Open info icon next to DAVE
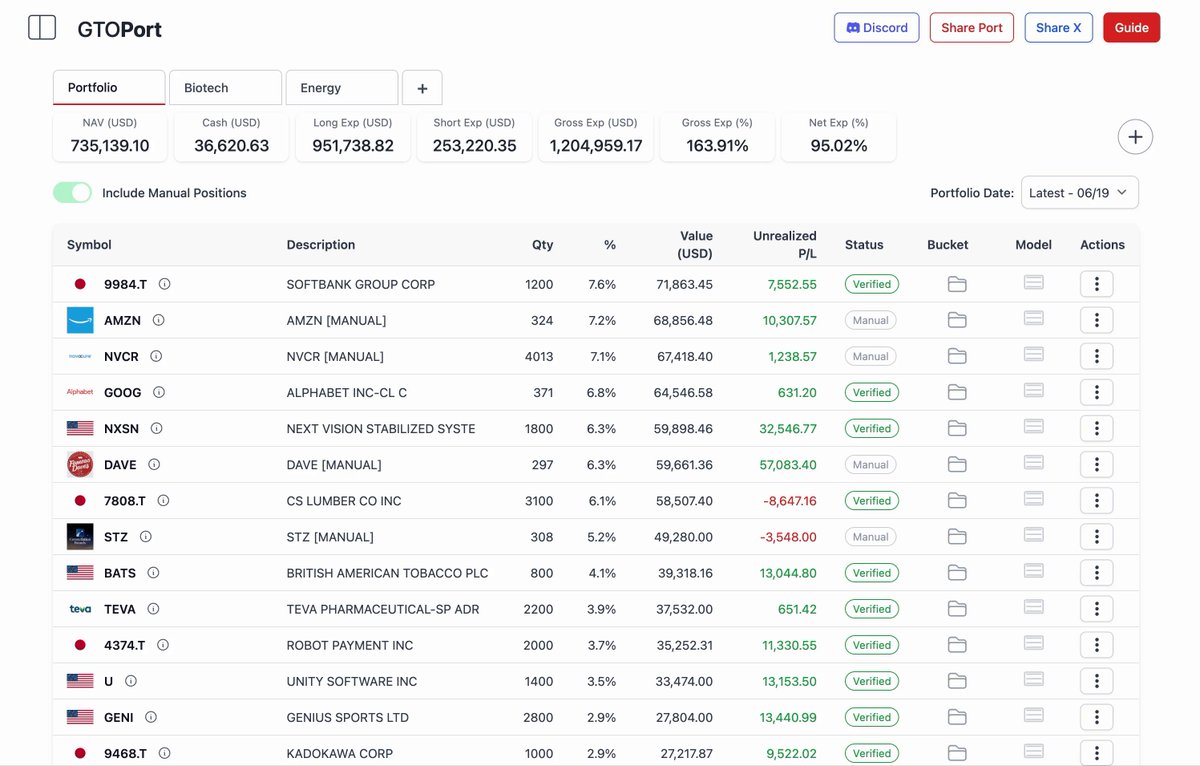The image size is (1200, 766). [x=154, y=464]
